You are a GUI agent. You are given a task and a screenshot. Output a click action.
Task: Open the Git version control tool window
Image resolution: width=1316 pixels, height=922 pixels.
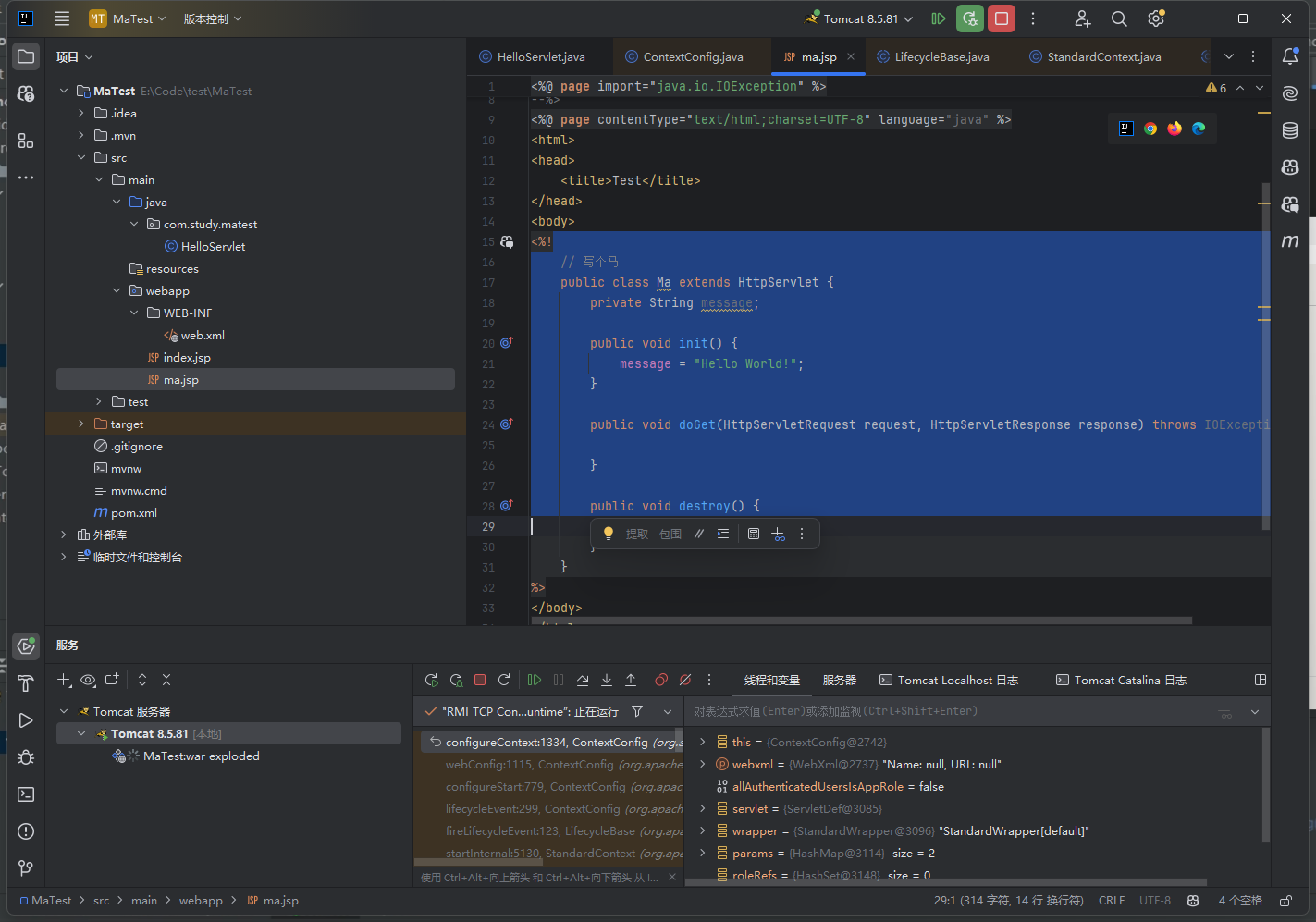pyautogui.click(x=26, y=868)
